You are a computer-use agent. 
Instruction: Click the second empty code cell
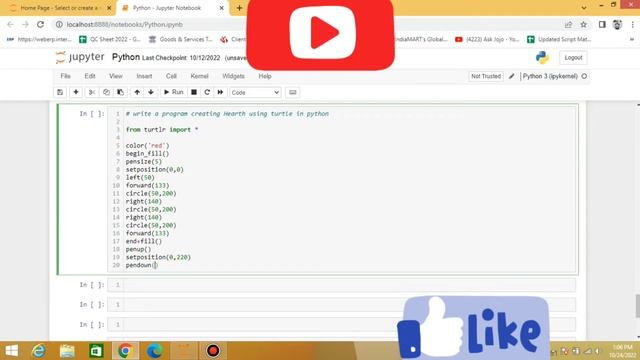coord(342,304)
